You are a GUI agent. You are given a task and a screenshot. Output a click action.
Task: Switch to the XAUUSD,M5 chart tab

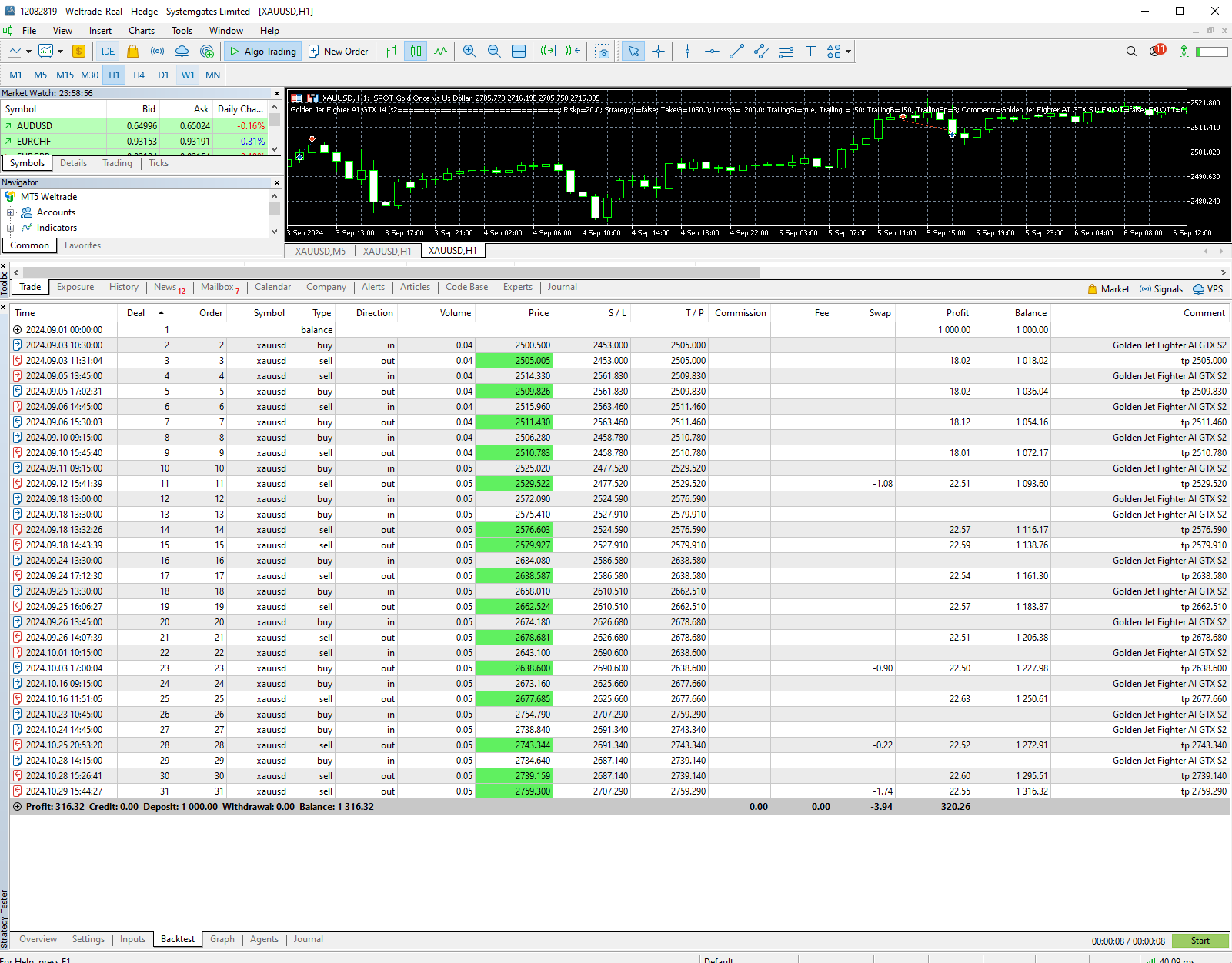[318, 251]
